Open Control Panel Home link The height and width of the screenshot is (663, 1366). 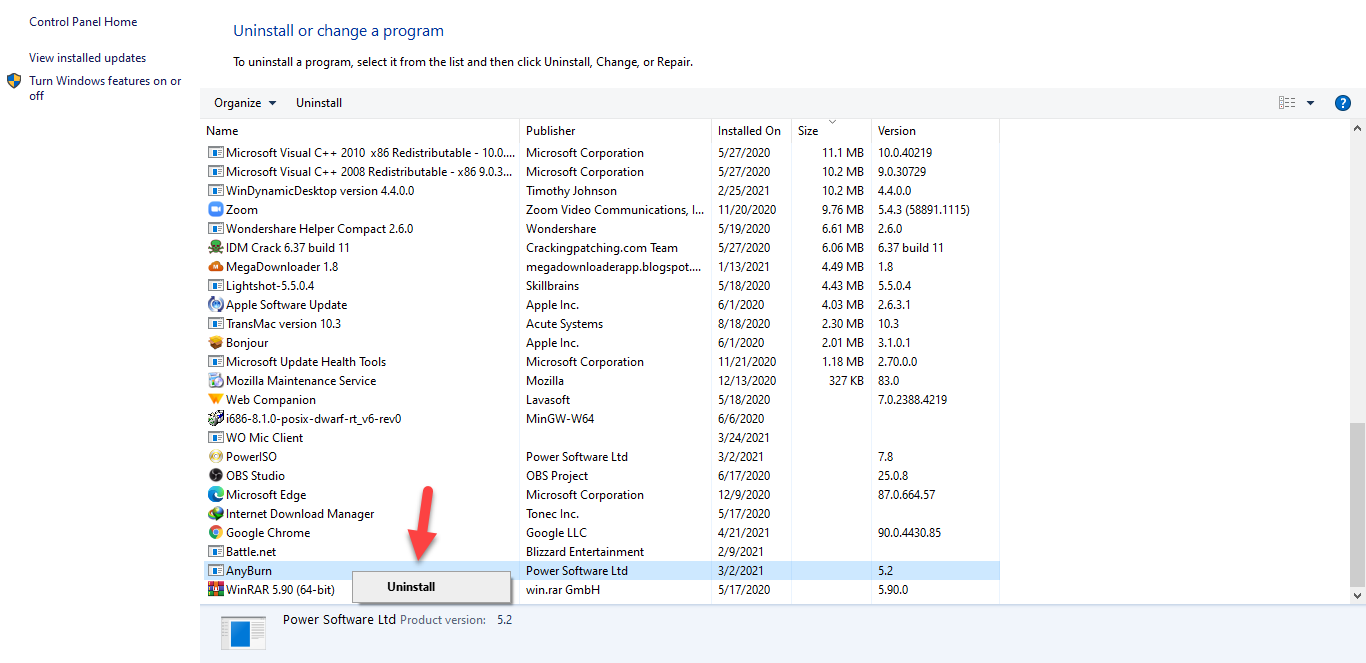pos(83,22)
